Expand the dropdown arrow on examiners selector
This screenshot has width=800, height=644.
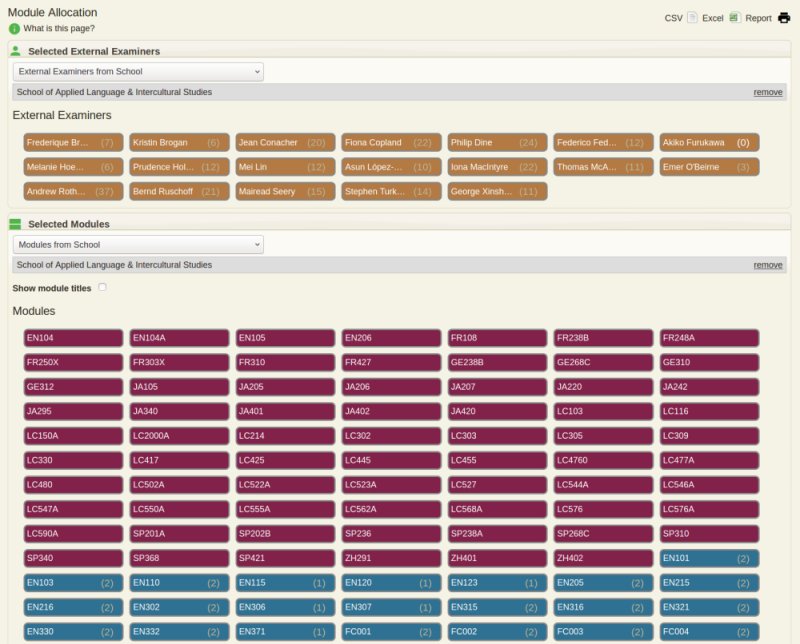256,71
